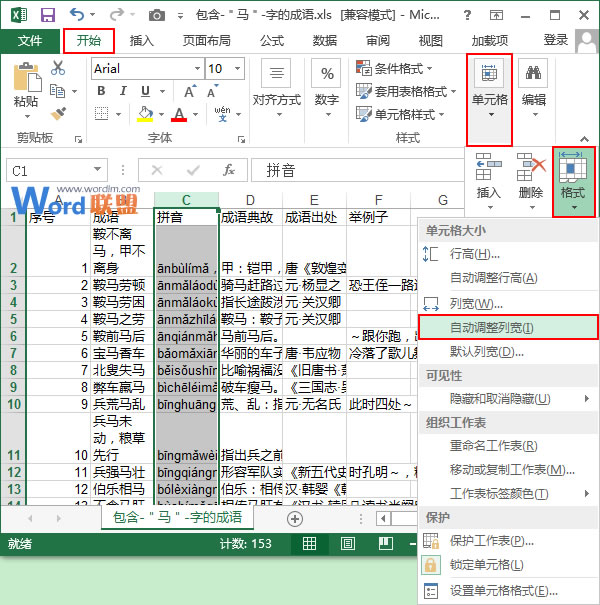Viewport: 600px width, 605px height.
Task: Toggle Italic formatting
Action: (123, 91)
